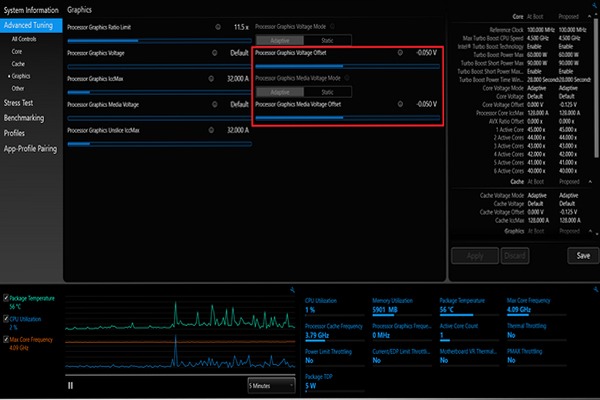Click info icon beside Graphics Media Voltage Mode
This screenshot has height=400, width=600.
[347, 78]
